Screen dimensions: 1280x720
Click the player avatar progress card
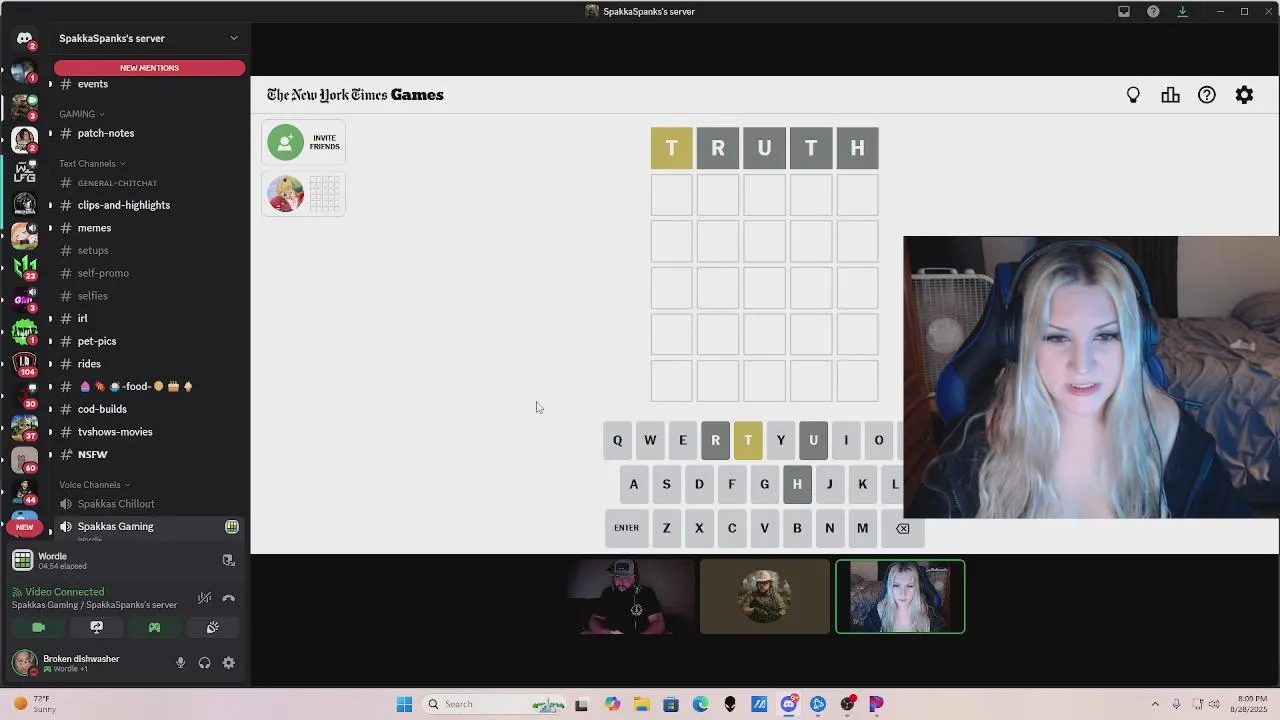[304, 194]
